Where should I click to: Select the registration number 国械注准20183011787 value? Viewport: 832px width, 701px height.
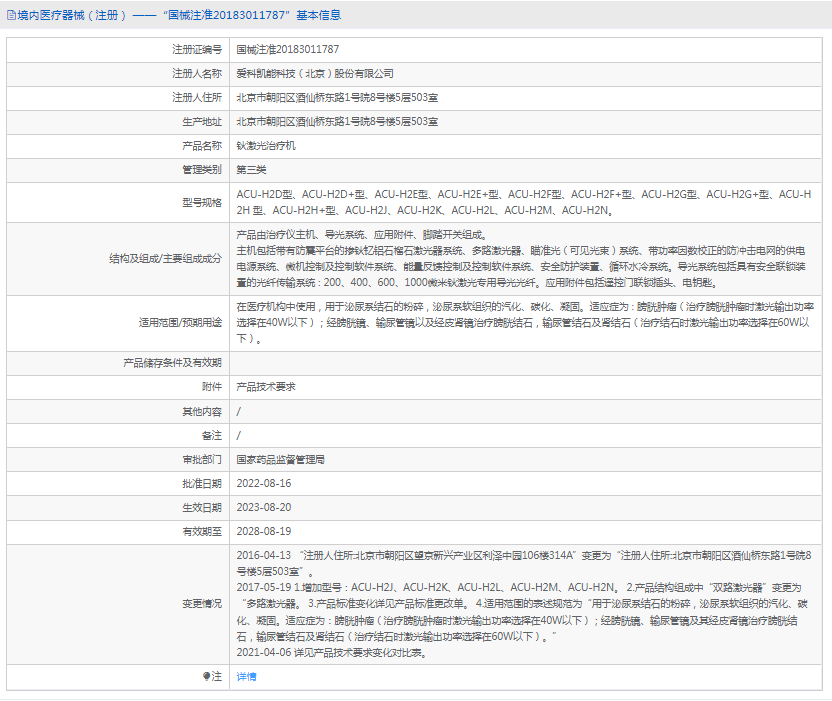(x=288, y=49)
